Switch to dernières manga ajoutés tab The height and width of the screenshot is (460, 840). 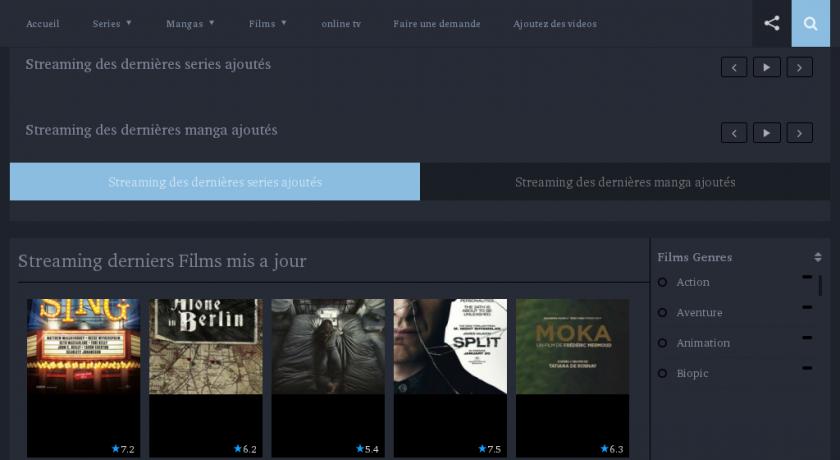click(625, 182)
